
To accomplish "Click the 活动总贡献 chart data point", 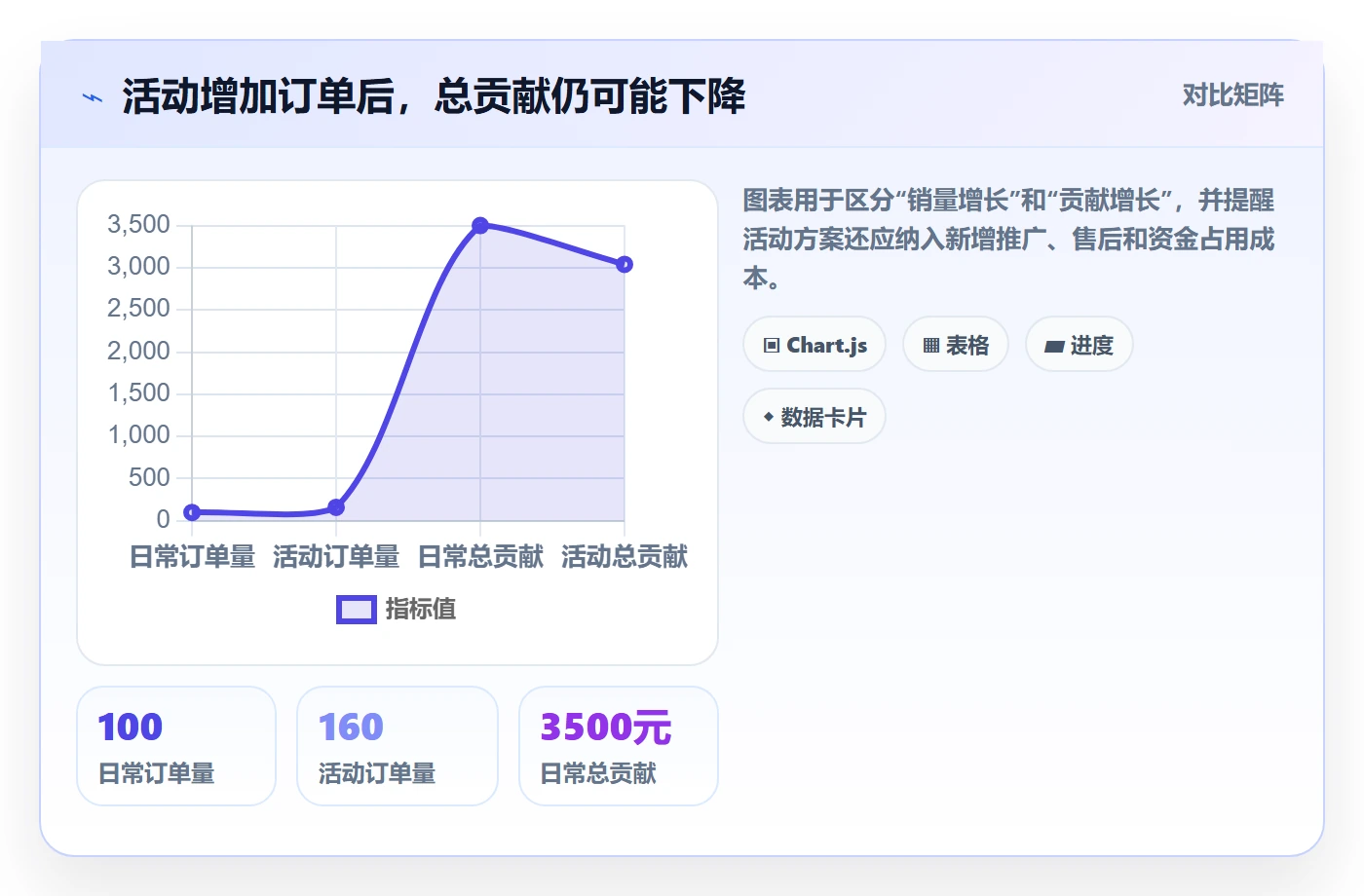I will [x=625, y=264].
